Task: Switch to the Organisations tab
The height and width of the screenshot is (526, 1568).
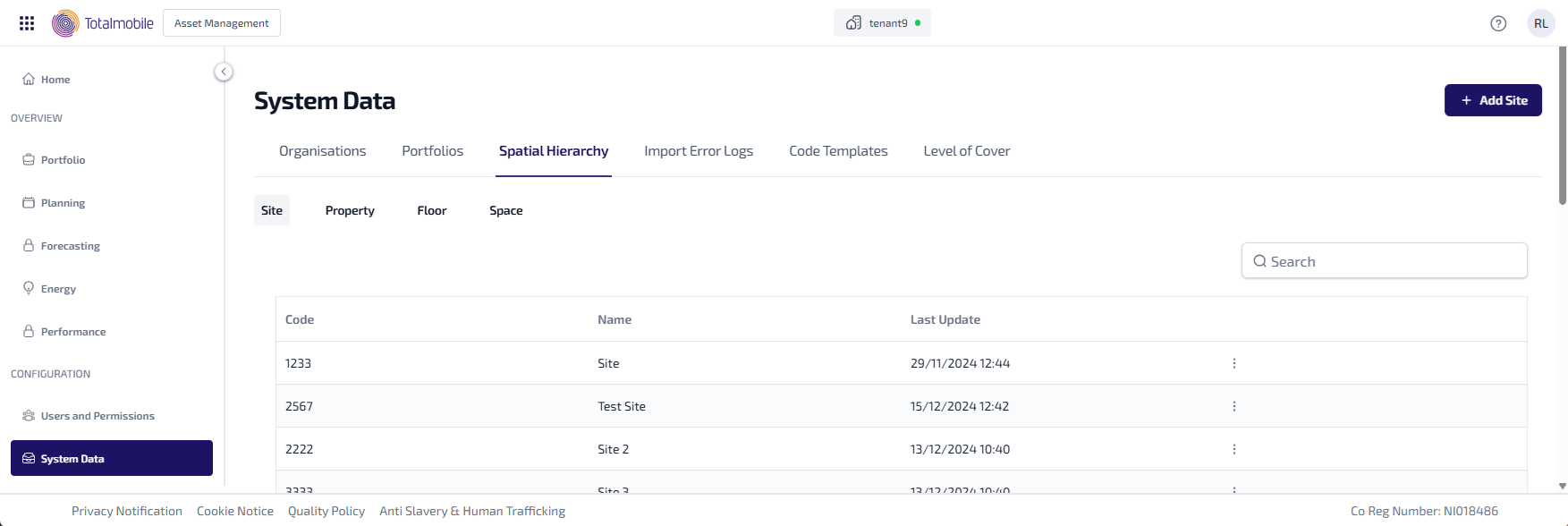Action: [x=322, y=151]
